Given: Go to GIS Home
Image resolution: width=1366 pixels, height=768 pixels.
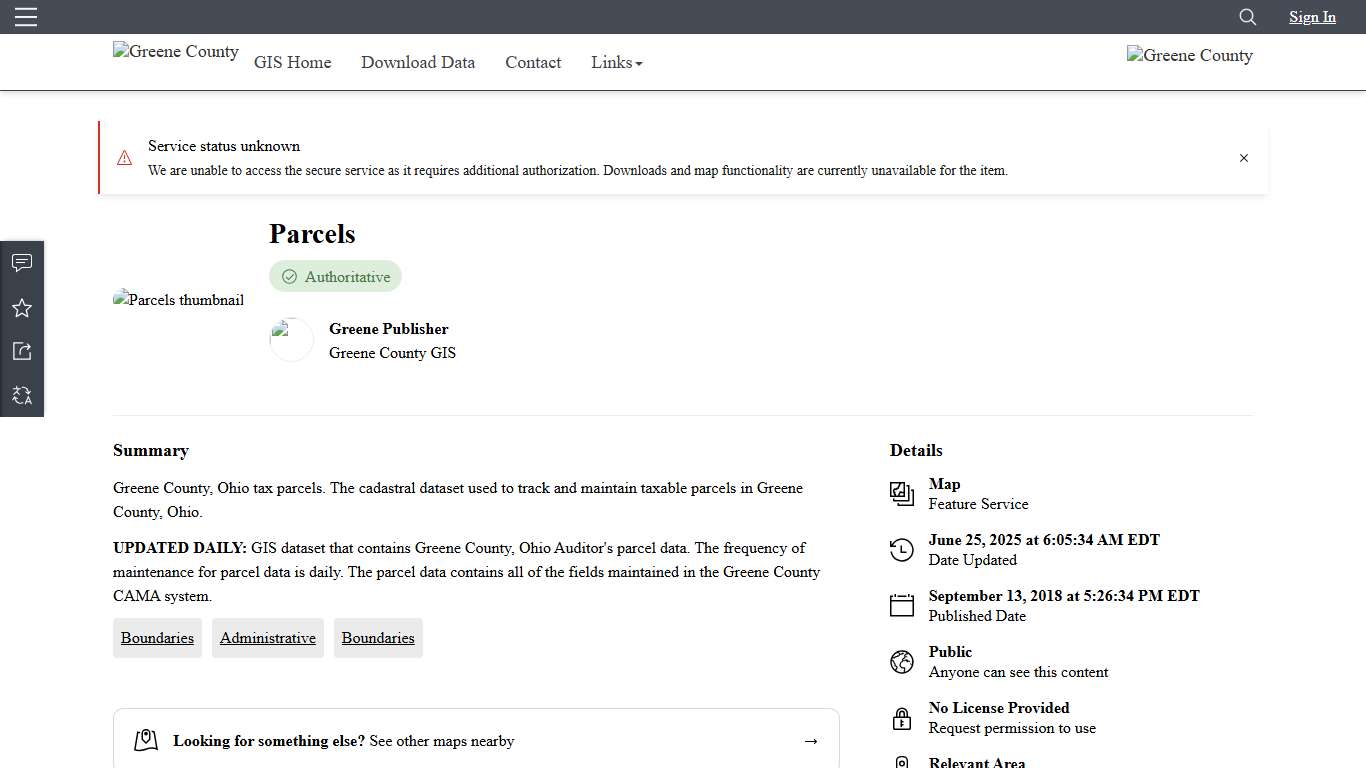Looking at the screenshot, I should pos(292,62).
